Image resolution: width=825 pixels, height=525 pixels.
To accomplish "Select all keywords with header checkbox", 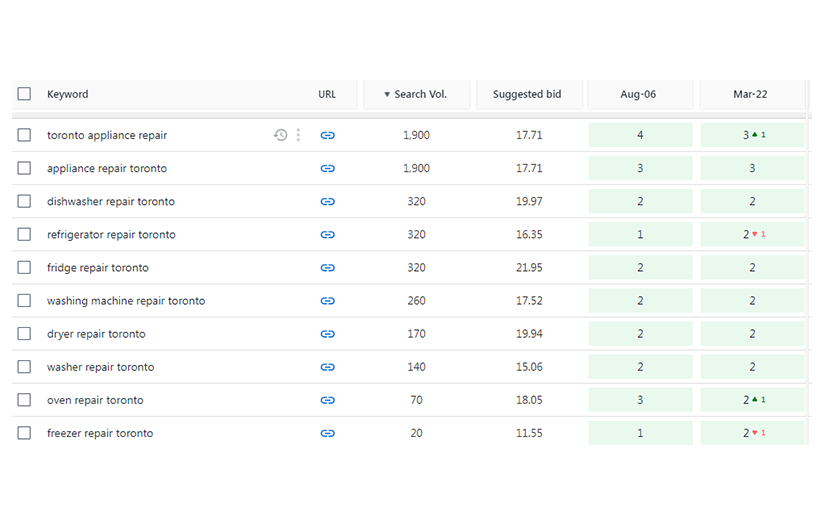I will [24, 94].
